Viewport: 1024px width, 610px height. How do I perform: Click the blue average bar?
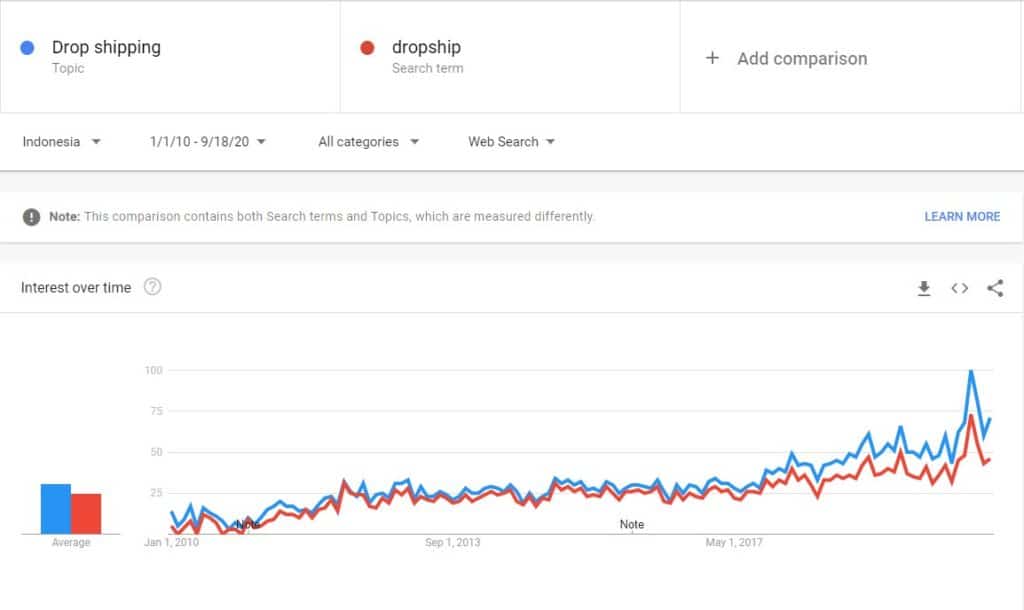tap(55, 508)
